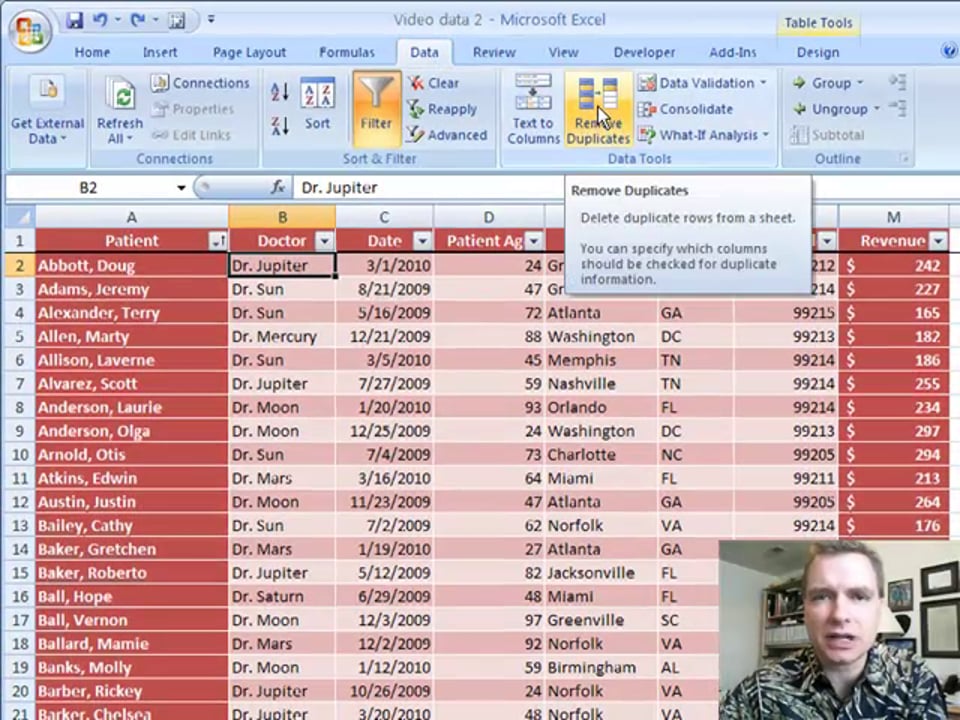Open Connections in the ribbon

coord(201,83)
